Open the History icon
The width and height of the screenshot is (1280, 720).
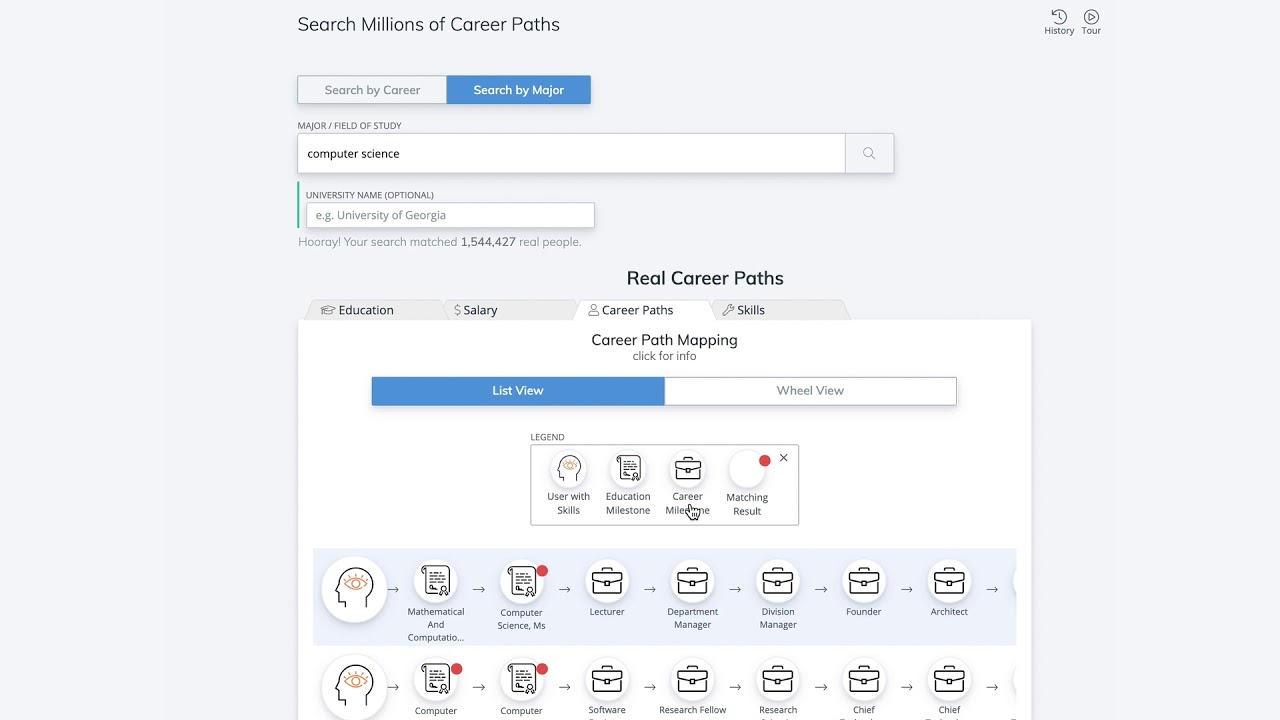[x=1059, y=17]
